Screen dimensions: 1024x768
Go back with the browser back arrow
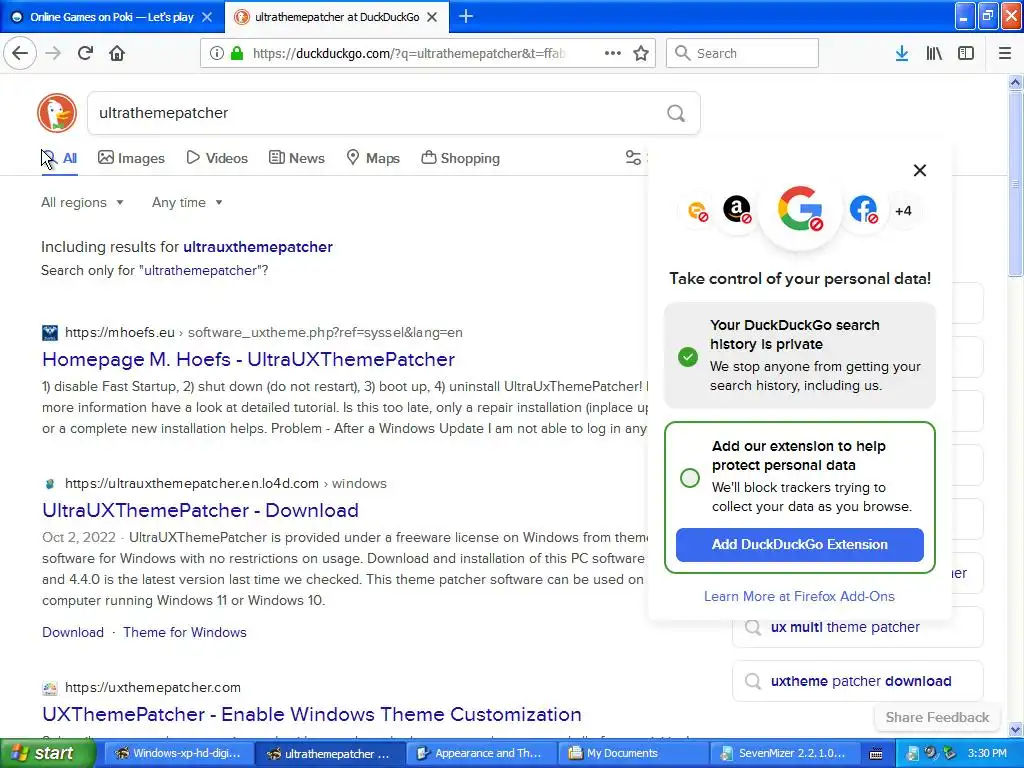[x=20, y=53]
